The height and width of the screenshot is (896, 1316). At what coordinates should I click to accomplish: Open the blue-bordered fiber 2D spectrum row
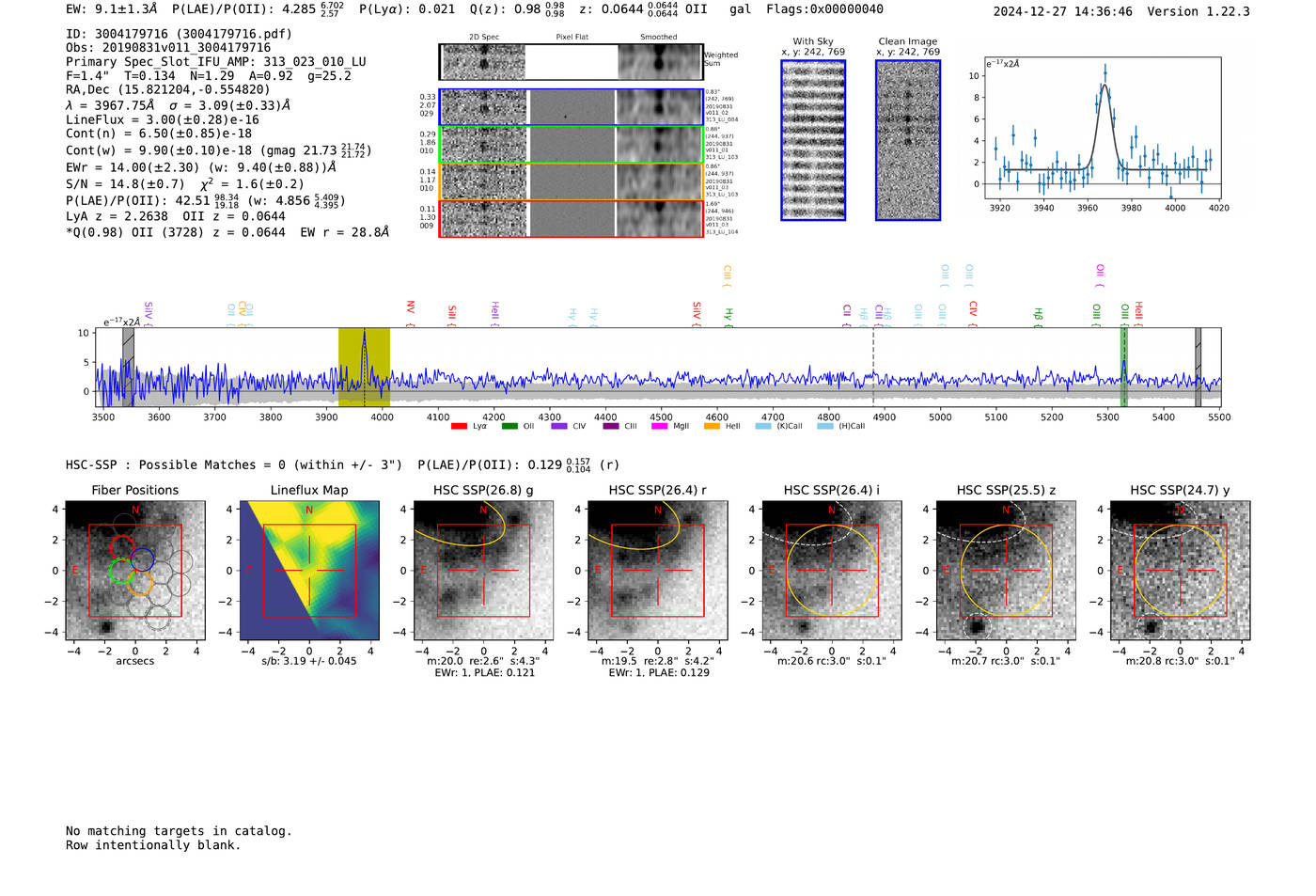click(x=571, y=107)
